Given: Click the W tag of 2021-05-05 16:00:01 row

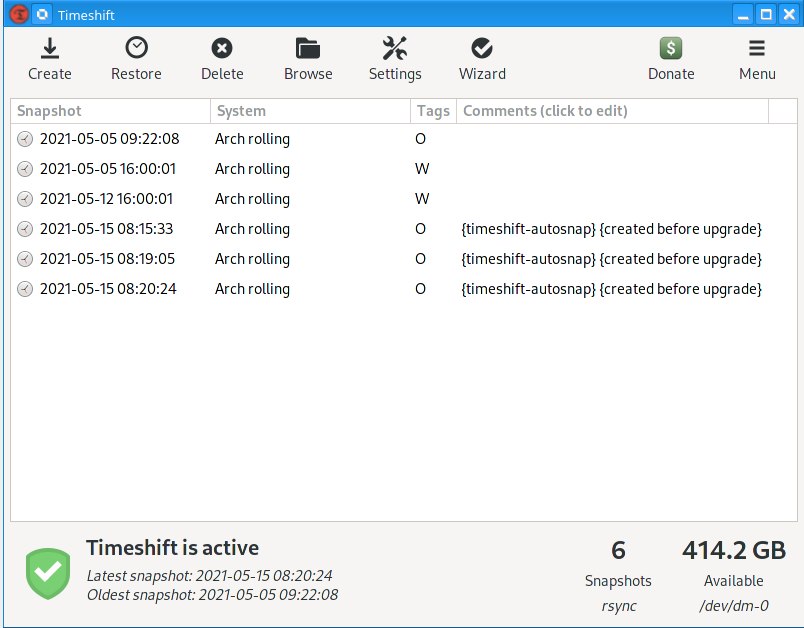Looking at the screenshot, I should click(422, 169).
